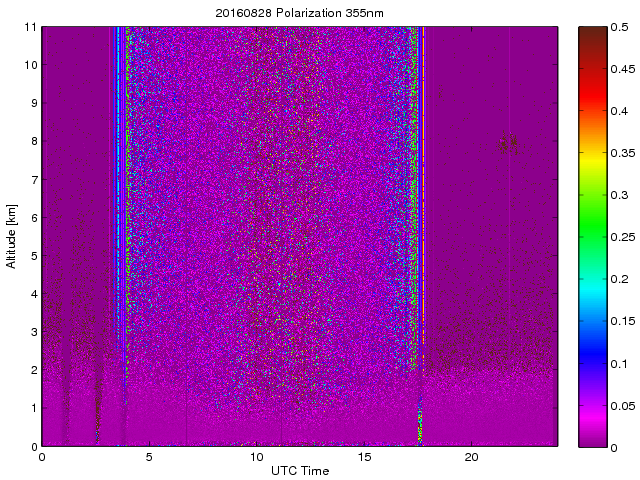Click y-axis tick label 2
The image size is (640, 480).
pyautogui.click(x=34, y=370)
